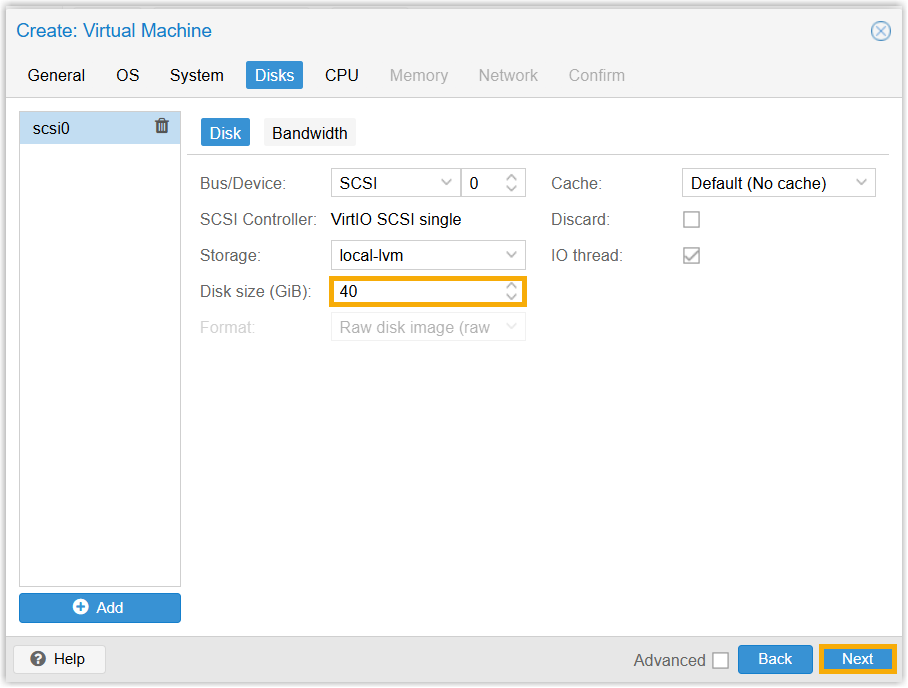
Task: Enable the Discard checkbox
Action: pos(691,220)
